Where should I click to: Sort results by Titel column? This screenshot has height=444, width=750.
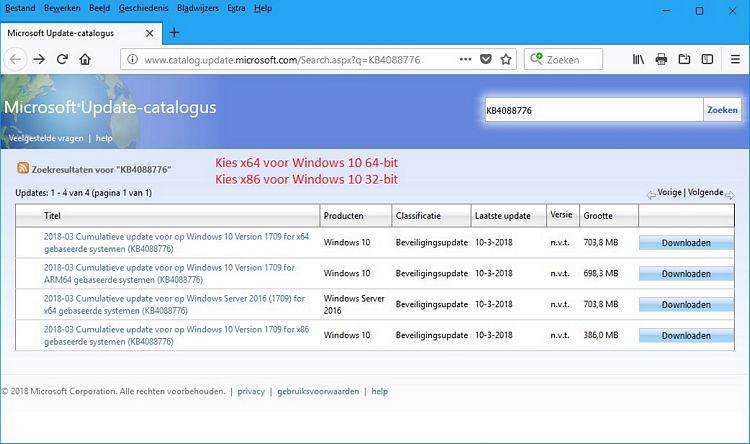pos(52,216)
